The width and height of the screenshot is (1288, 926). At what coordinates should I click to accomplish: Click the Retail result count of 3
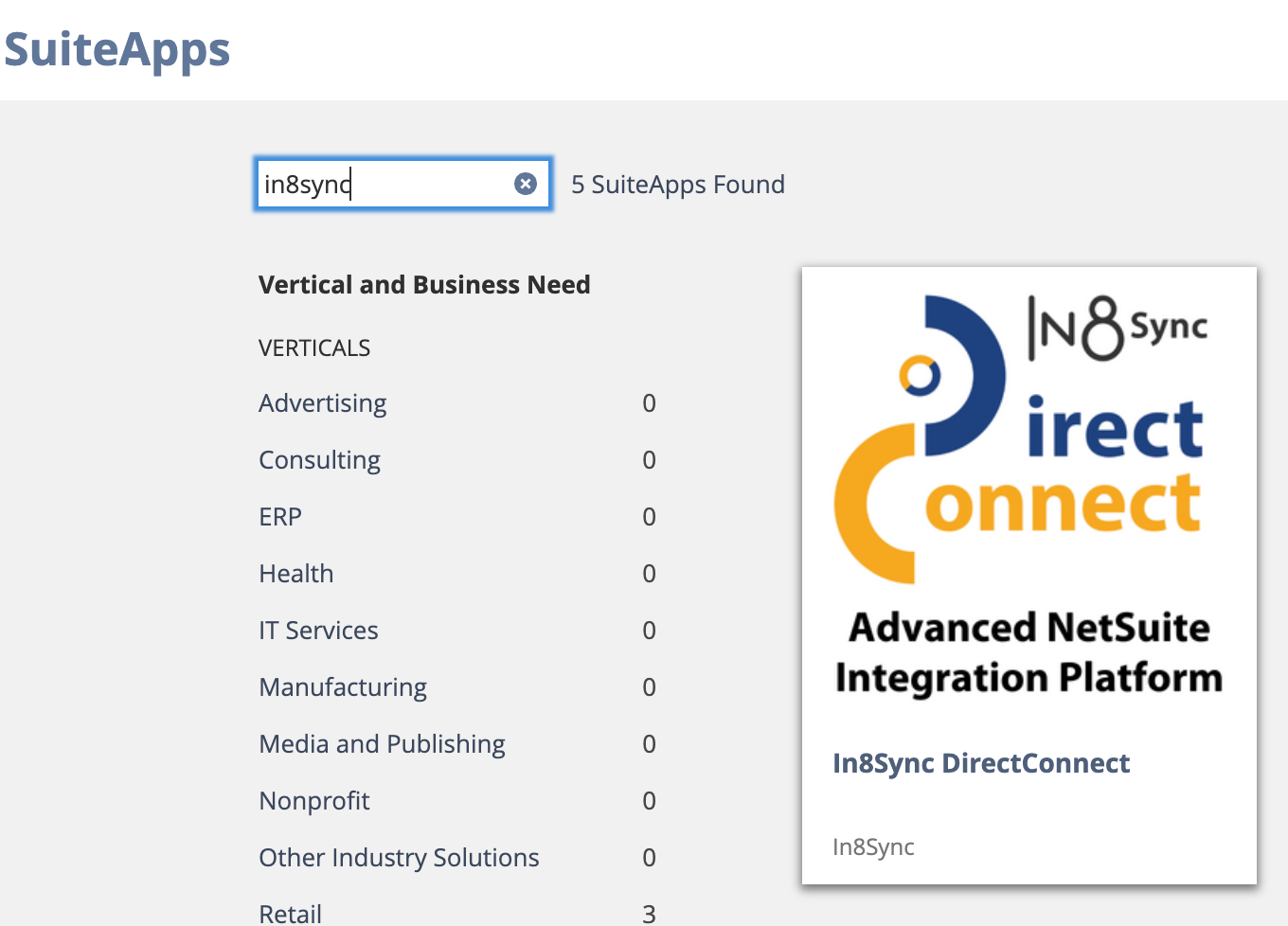(649, 914)
